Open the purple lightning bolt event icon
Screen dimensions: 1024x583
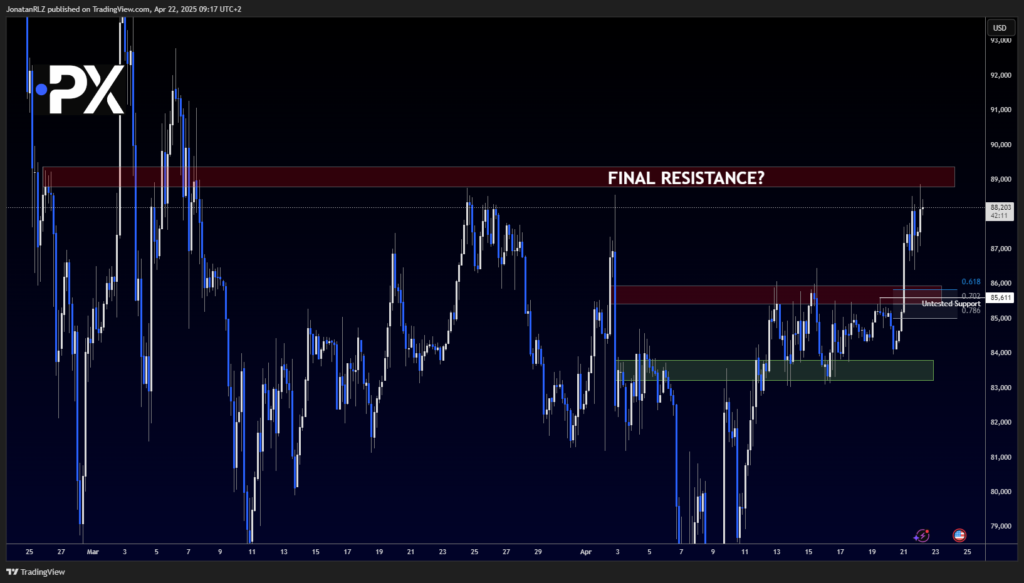point(922,535)
